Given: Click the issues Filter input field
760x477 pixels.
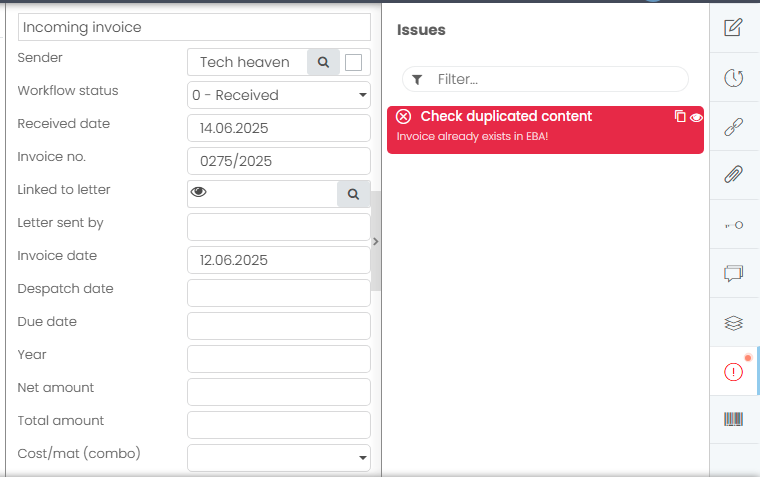Looking at the screenshot, I should click(x=555, y=79).
